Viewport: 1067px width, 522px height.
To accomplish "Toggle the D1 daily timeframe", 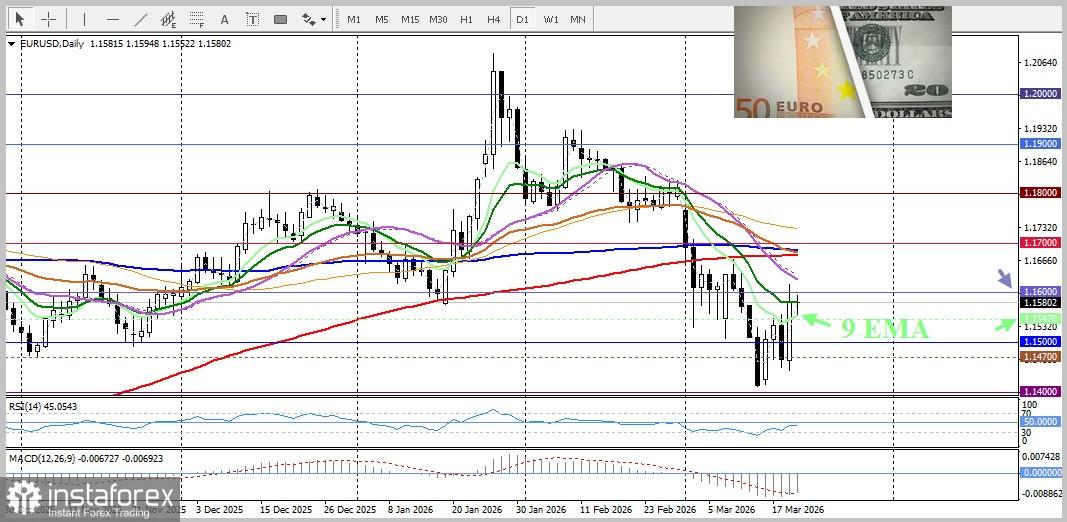I will 522,19.
